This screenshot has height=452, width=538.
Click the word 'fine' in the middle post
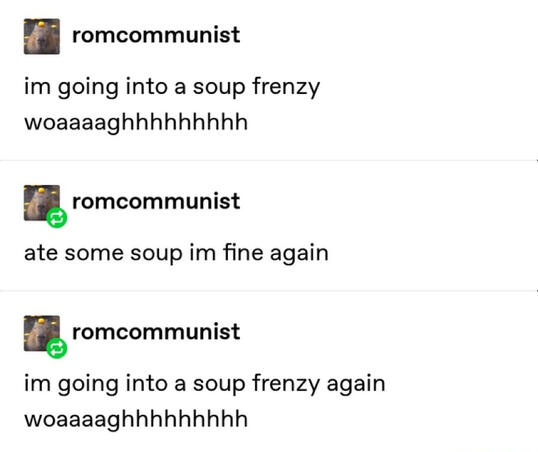click(x=244, y=252)
